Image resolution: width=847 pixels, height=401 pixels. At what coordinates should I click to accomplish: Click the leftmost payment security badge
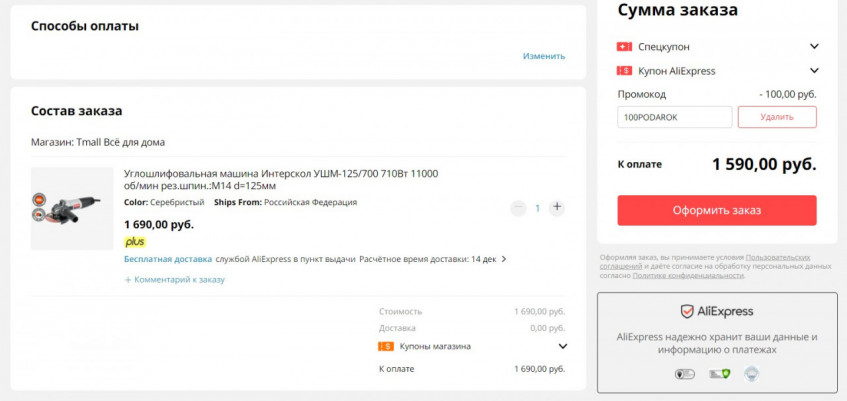click(x=685, y=374)
